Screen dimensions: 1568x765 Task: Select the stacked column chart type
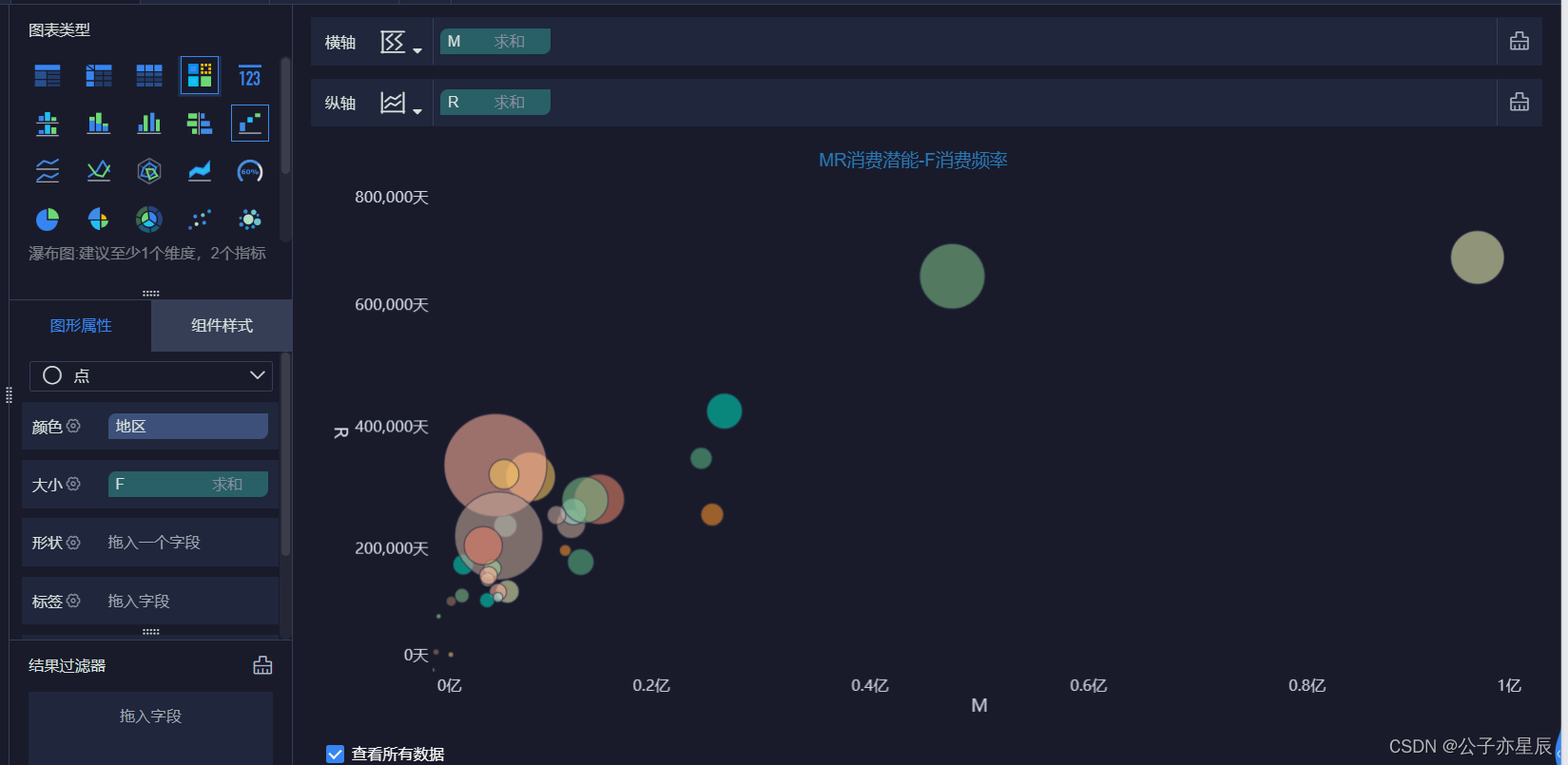pyautogui.click(x=99, y=124)
